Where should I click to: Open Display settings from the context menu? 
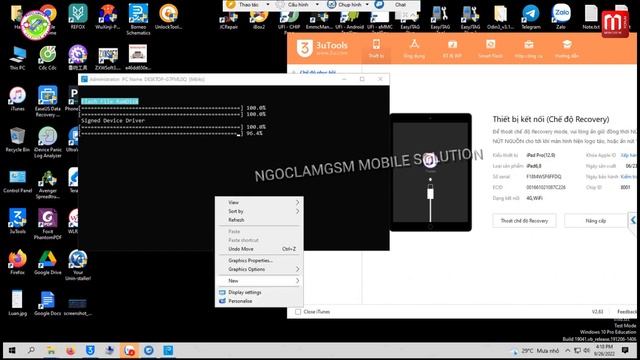(x=260, y=292)
